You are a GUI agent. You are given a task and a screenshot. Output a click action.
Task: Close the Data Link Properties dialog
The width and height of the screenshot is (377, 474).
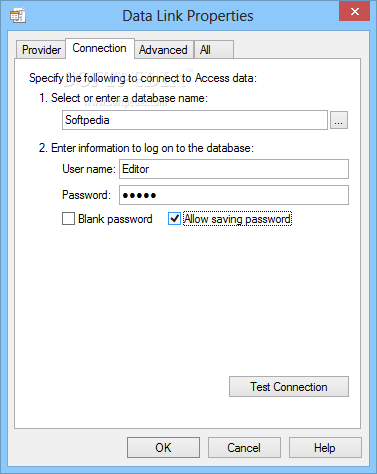(x=355, y=12)
